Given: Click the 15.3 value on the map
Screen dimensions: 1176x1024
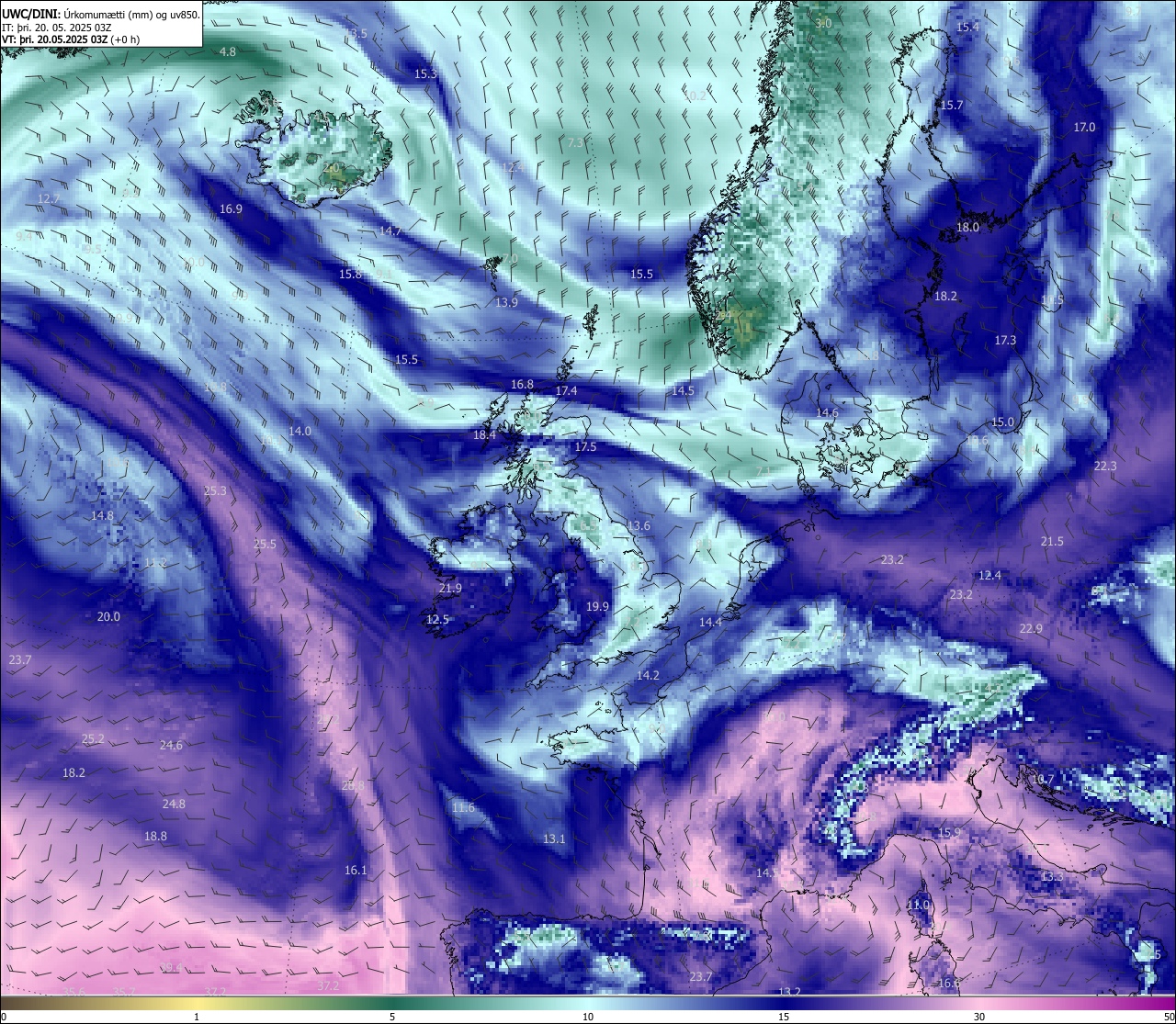Looking at the screenshot, I should 425,73.
